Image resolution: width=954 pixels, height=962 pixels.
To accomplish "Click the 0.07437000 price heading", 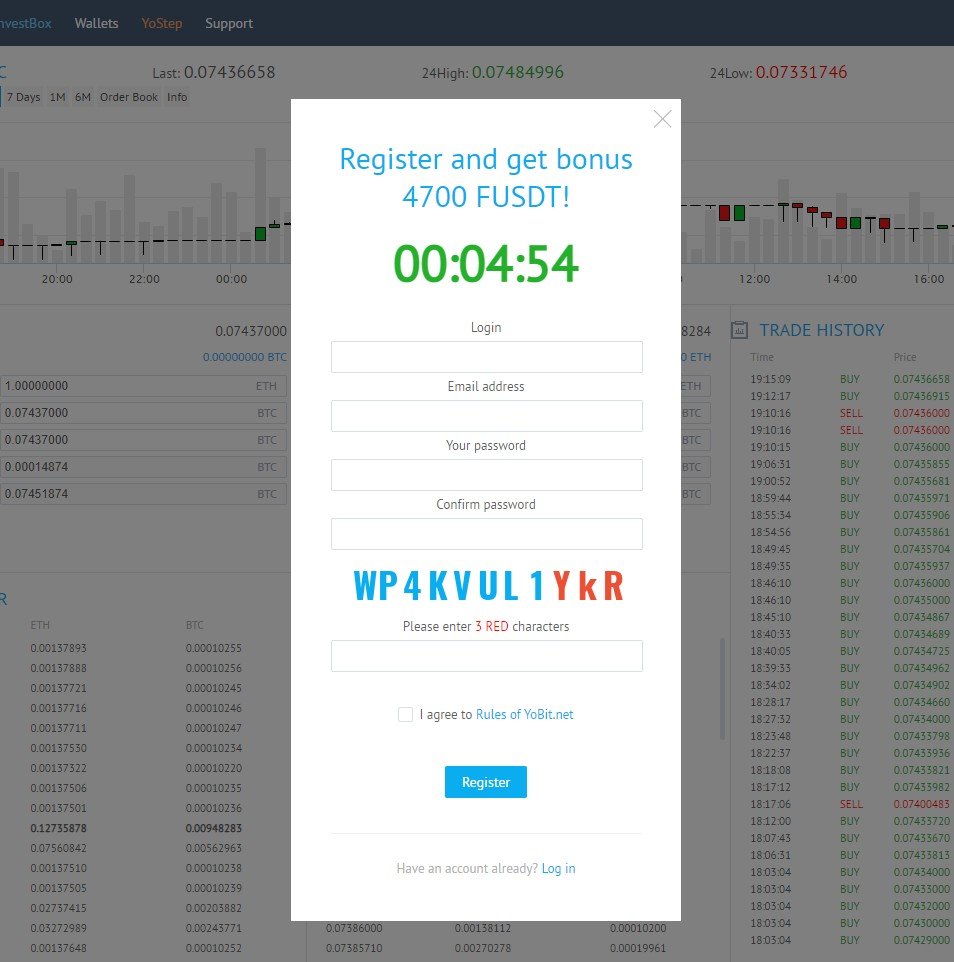I will pyautogui.click(x=251, y=331).
